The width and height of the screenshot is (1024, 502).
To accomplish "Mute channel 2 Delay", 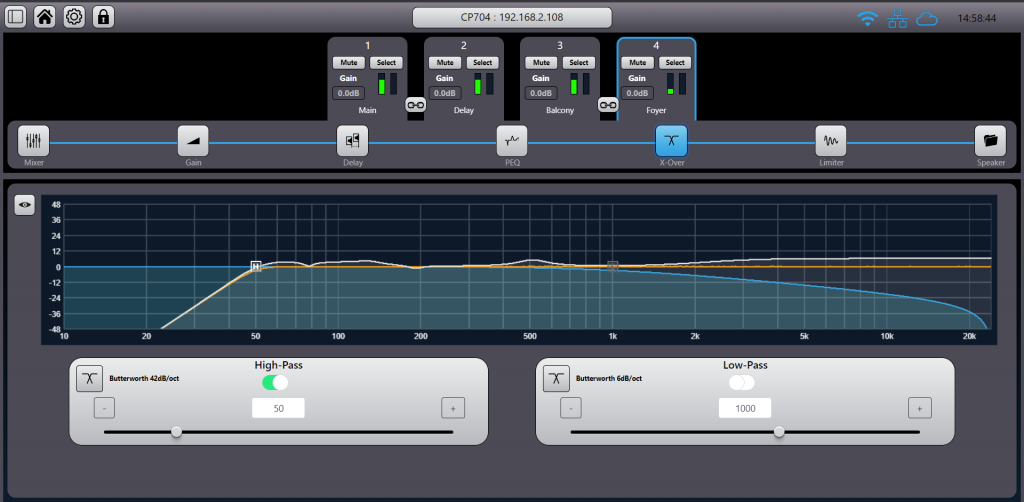I will [x=445, y=63].
